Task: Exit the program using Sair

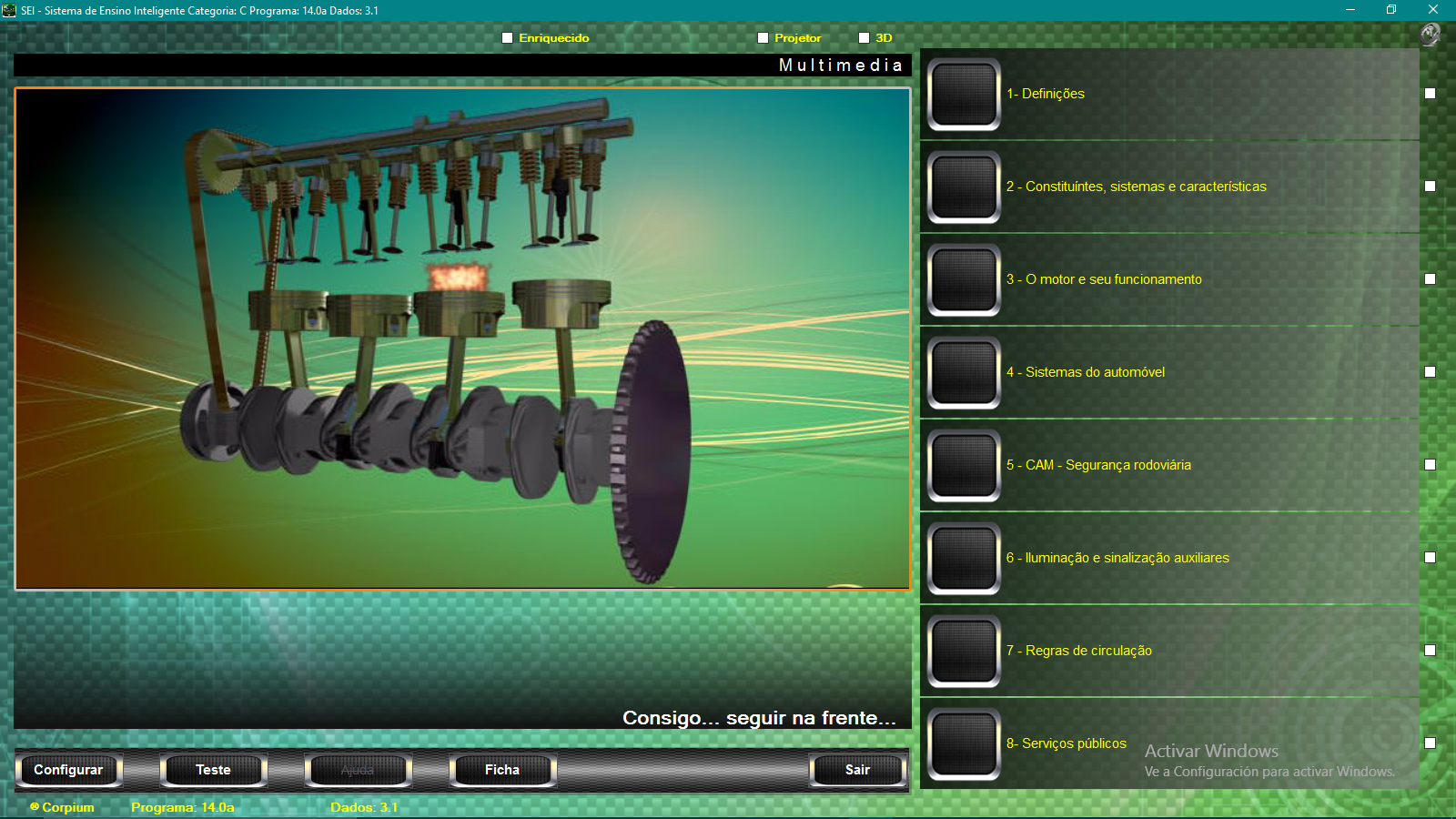Action: point(857,770)
